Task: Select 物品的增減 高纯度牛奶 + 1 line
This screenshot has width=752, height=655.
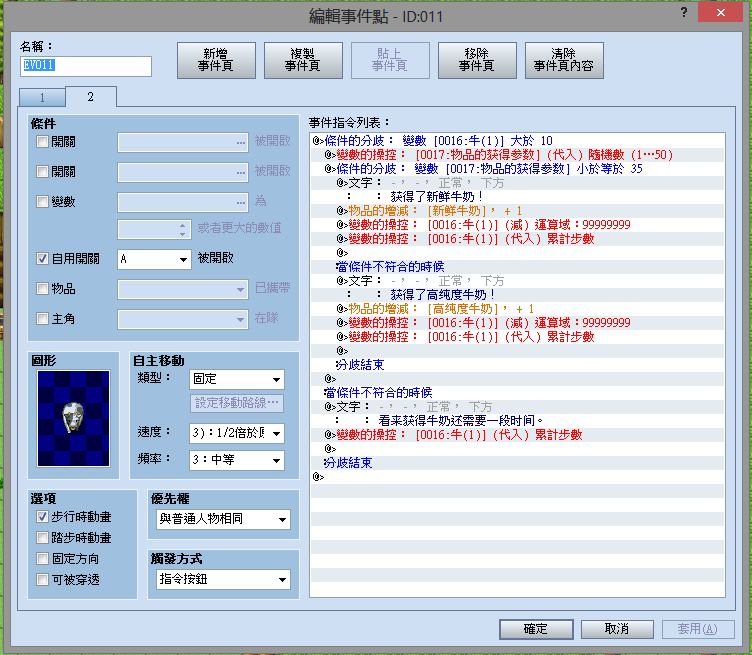Action: tap(517, 309)
